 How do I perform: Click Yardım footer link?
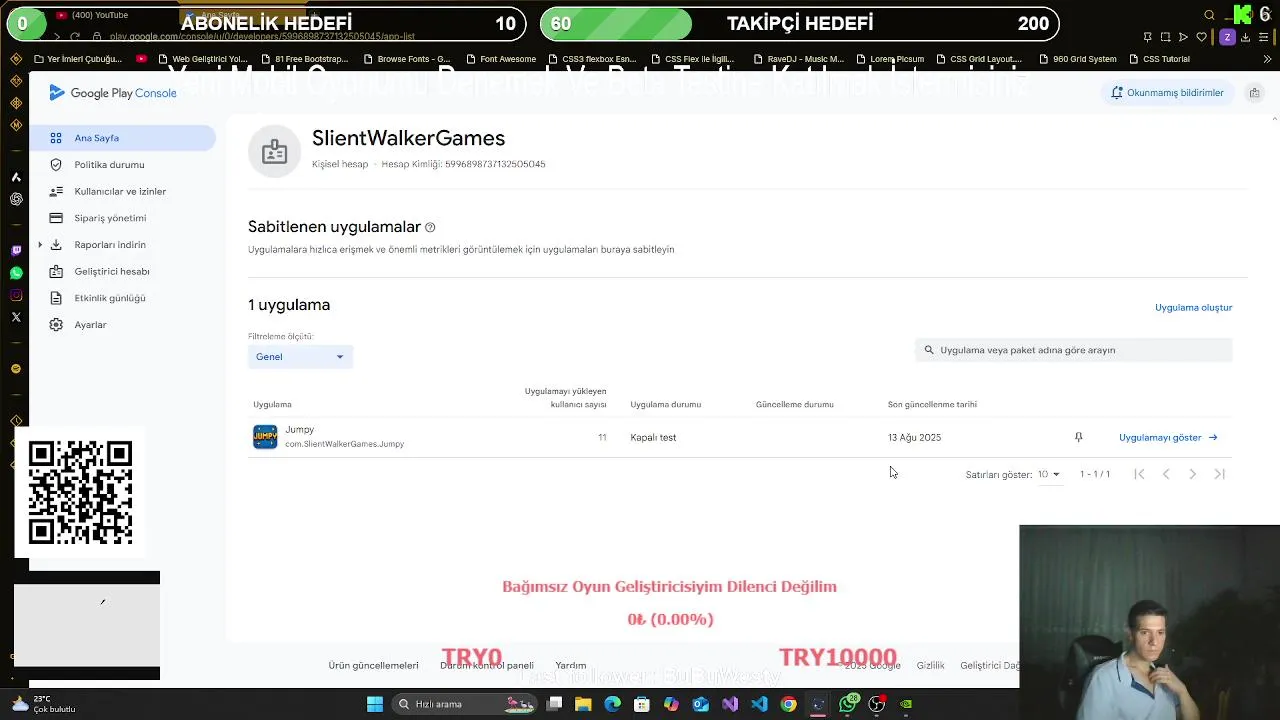coord(571,665)
